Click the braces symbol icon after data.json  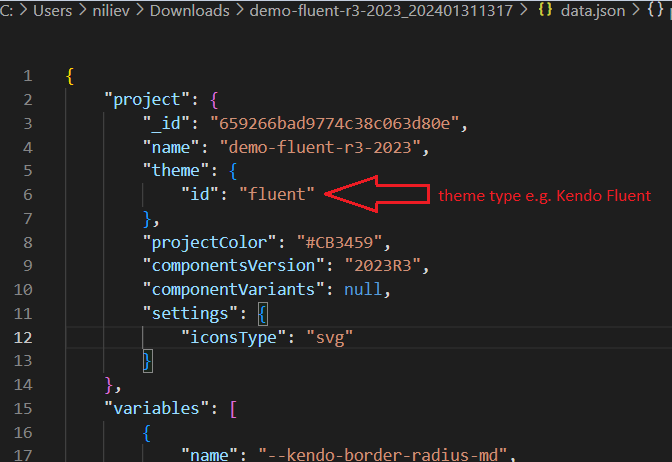pyautogui.click(x=655, y=10)
